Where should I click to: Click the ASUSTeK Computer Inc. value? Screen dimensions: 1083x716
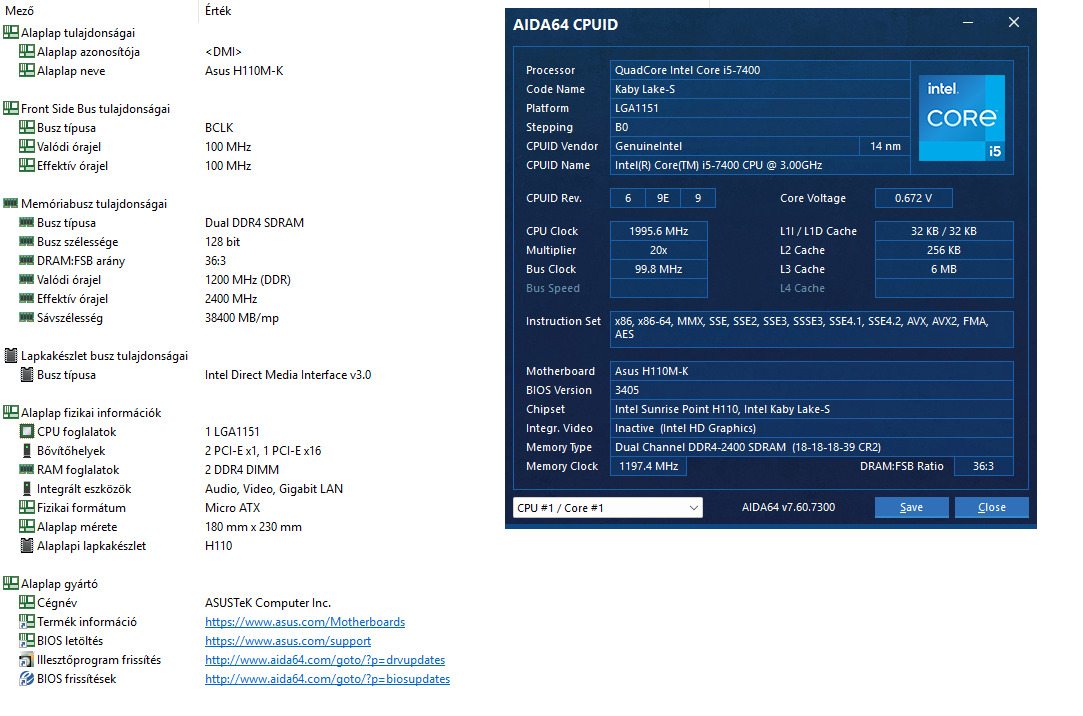click(268, 602)
